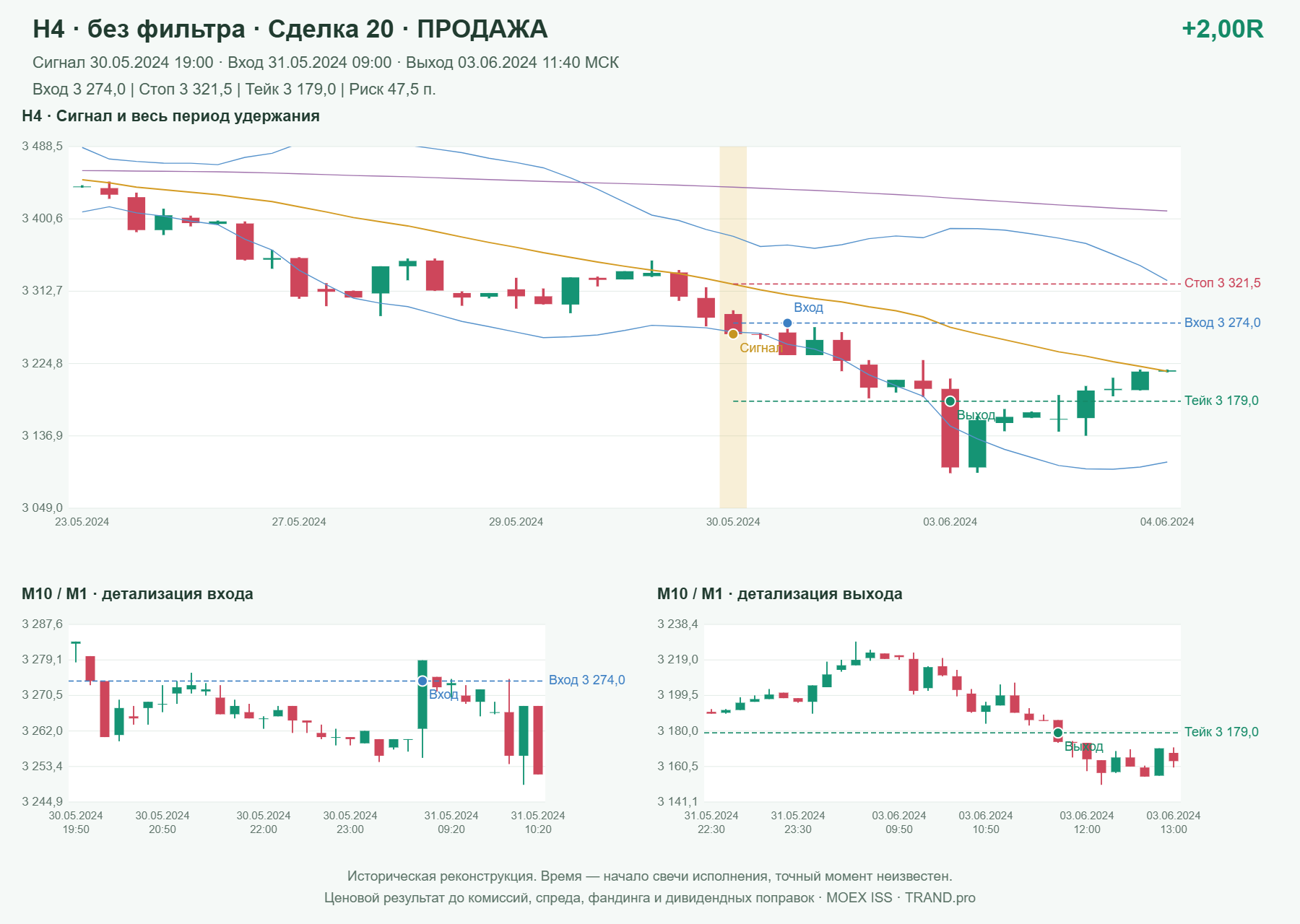Click heading 'H4 · Сигнал и весь период удержания'
Screen dimensions: 1300x924
(170, 116)
